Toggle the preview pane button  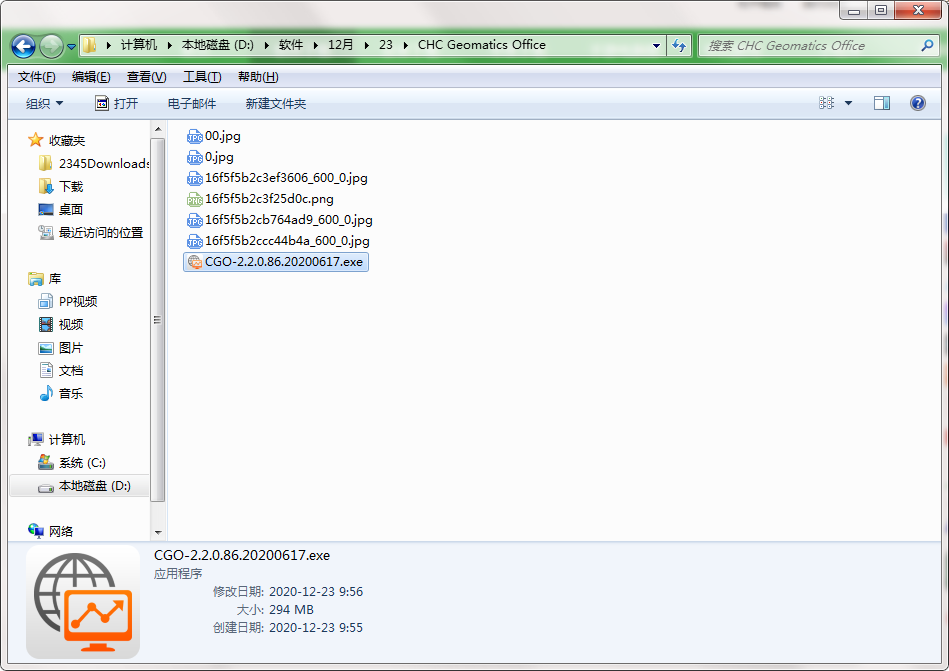coord(881,102)
